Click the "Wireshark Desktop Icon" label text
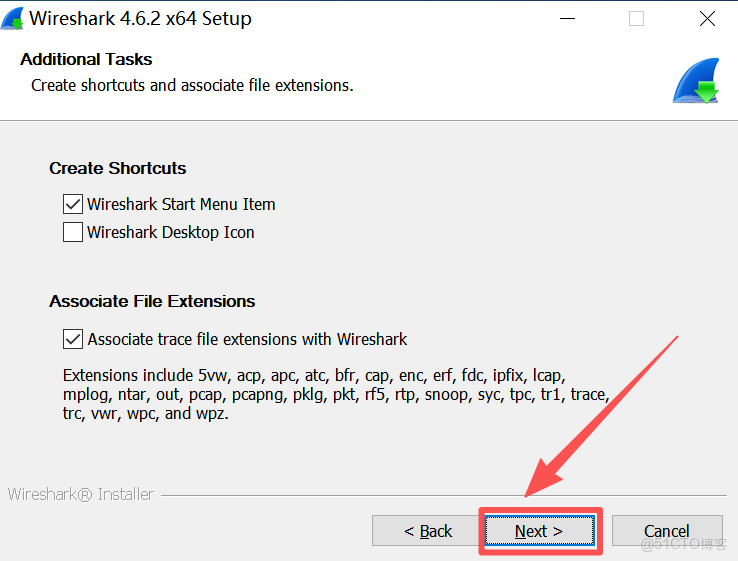Screen dimensions: 738x561 171,232
